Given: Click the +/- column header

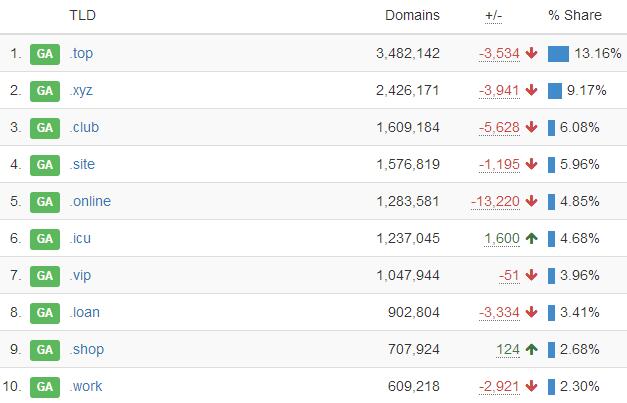Looking at the screenshot, I should click(x=493, y=16).
